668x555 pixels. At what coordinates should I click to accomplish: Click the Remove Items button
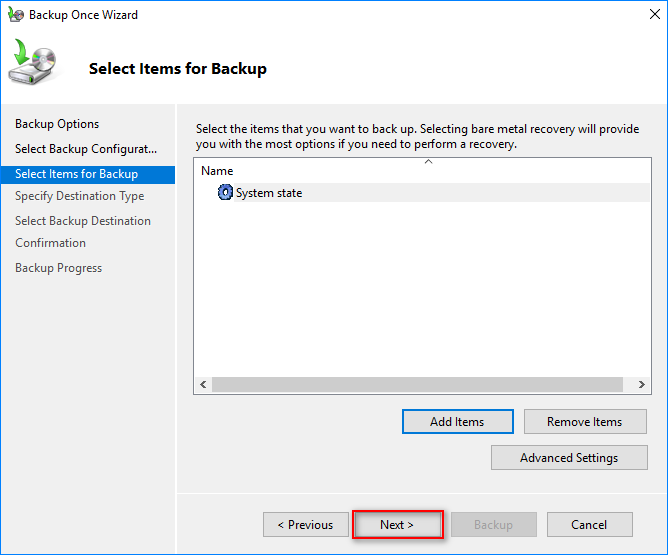coord(585,422)
